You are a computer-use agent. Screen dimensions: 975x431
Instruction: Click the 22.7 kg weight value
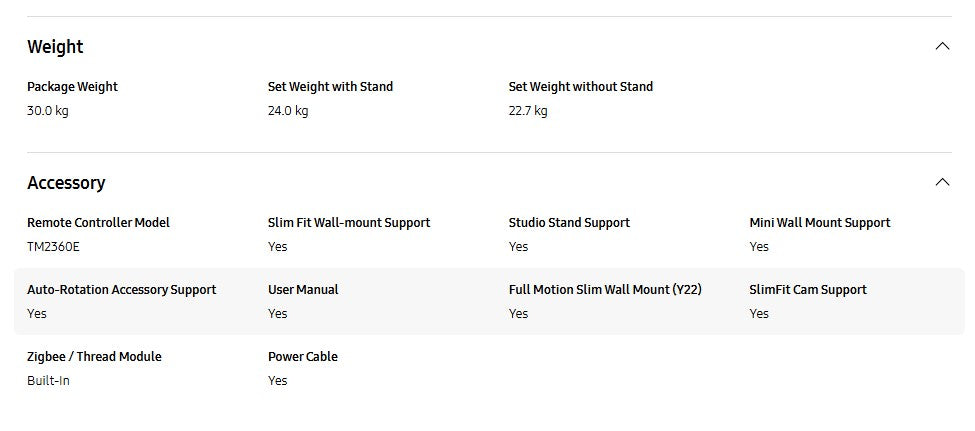coord(528,111)
